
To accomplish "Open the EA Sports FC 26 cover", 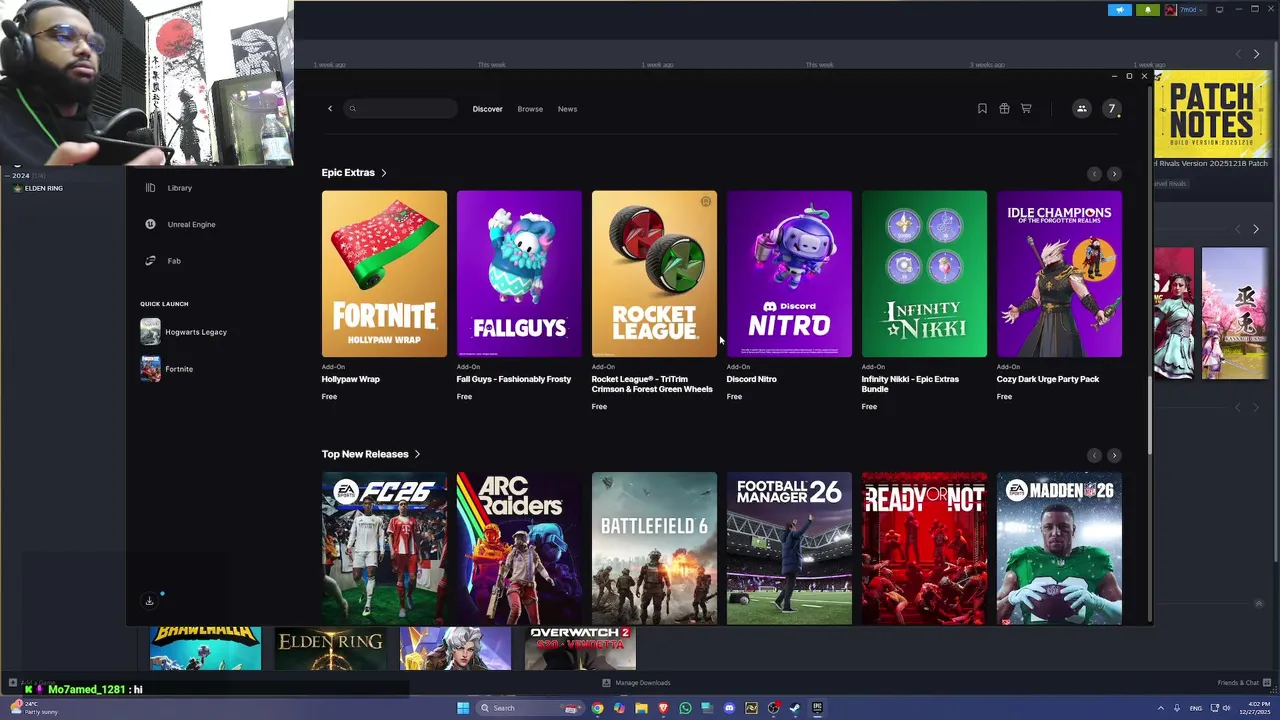I will pyautogui.click(x=384, y=548).
